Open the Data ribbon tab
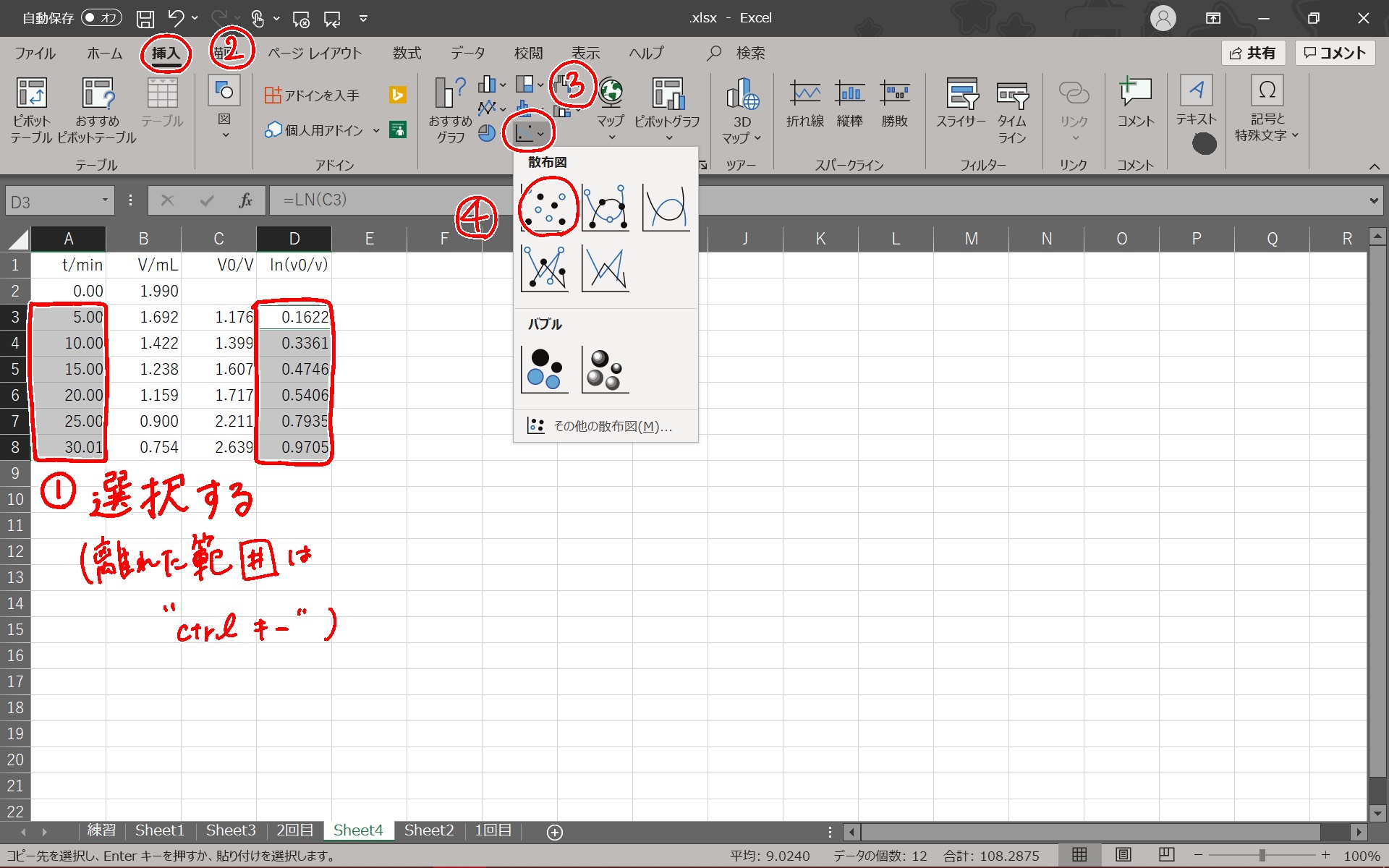 (x=467, y=53)
